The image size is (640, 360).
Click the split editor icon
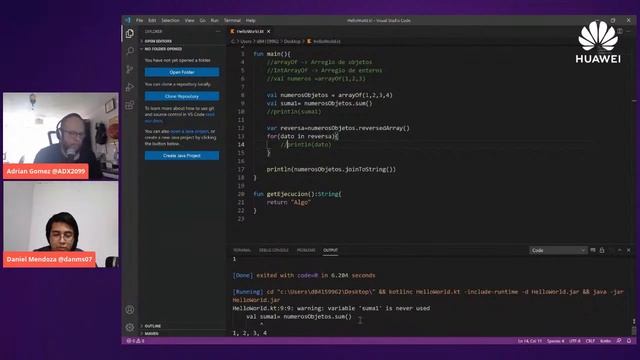click(620, 31)
